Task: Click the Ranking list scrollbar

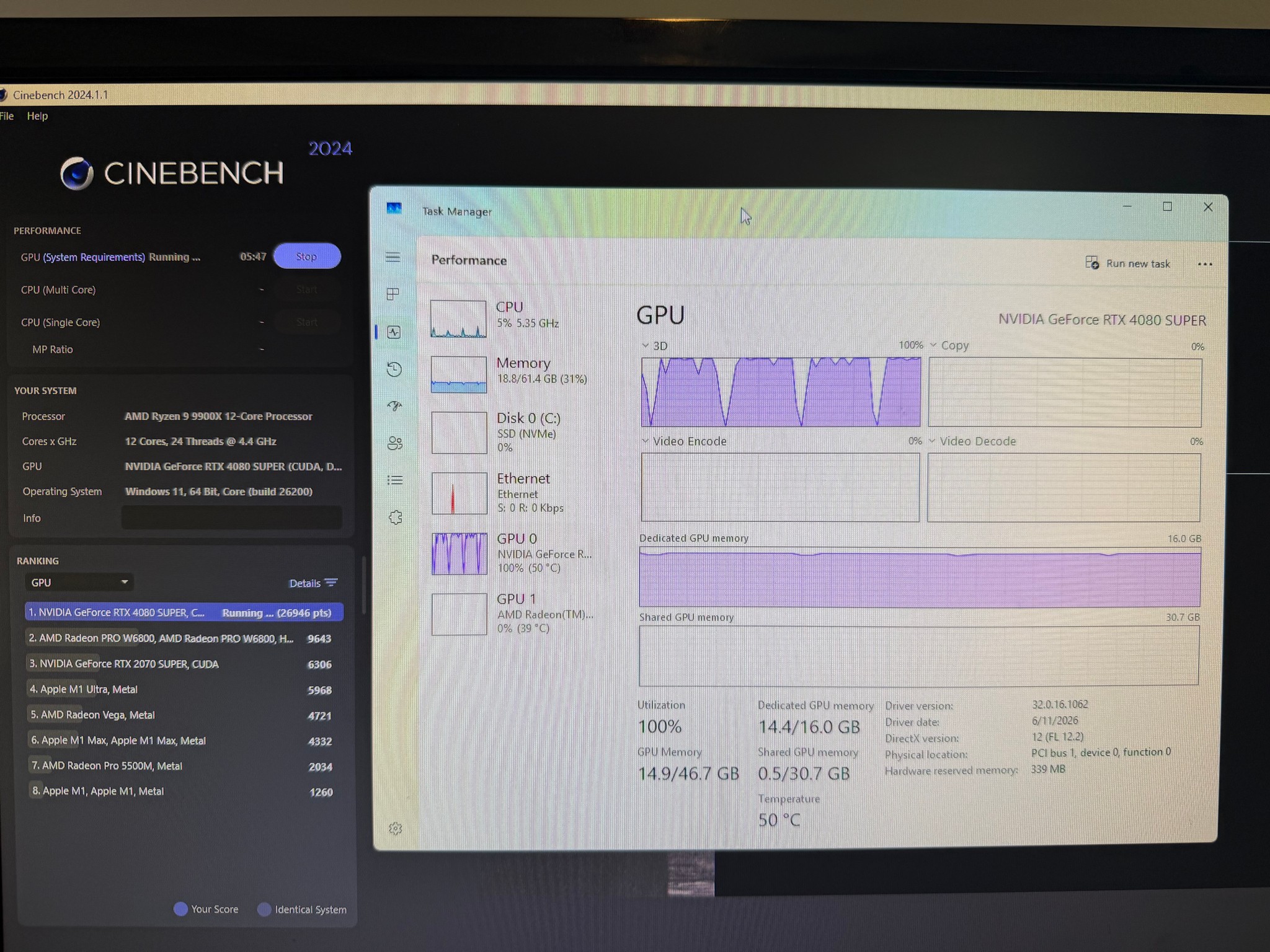Action: pos(364,586)
